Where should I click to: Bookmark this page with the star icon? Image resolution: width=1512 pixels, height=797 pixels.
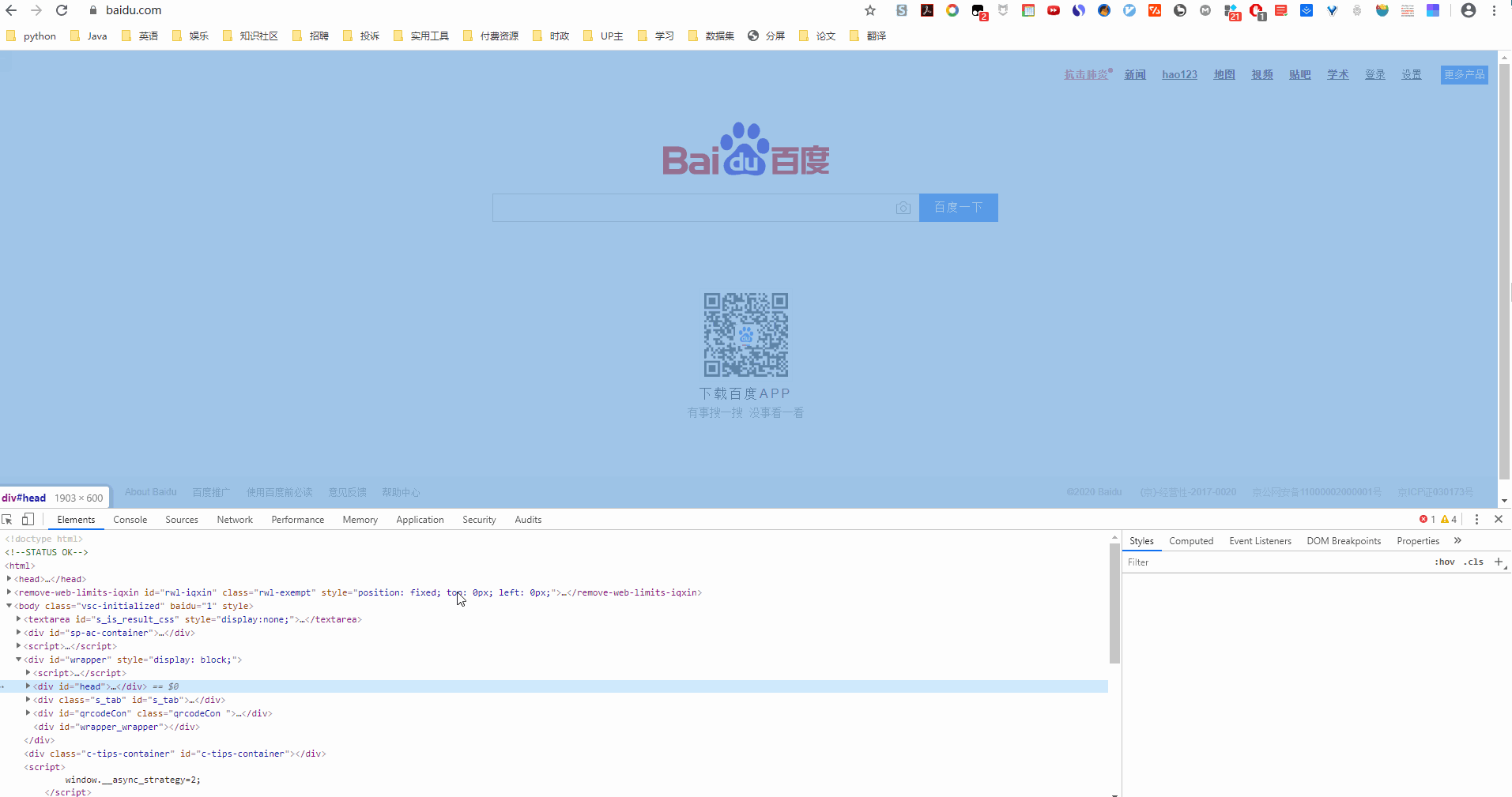pyautogui.click(x=870, y=10)
